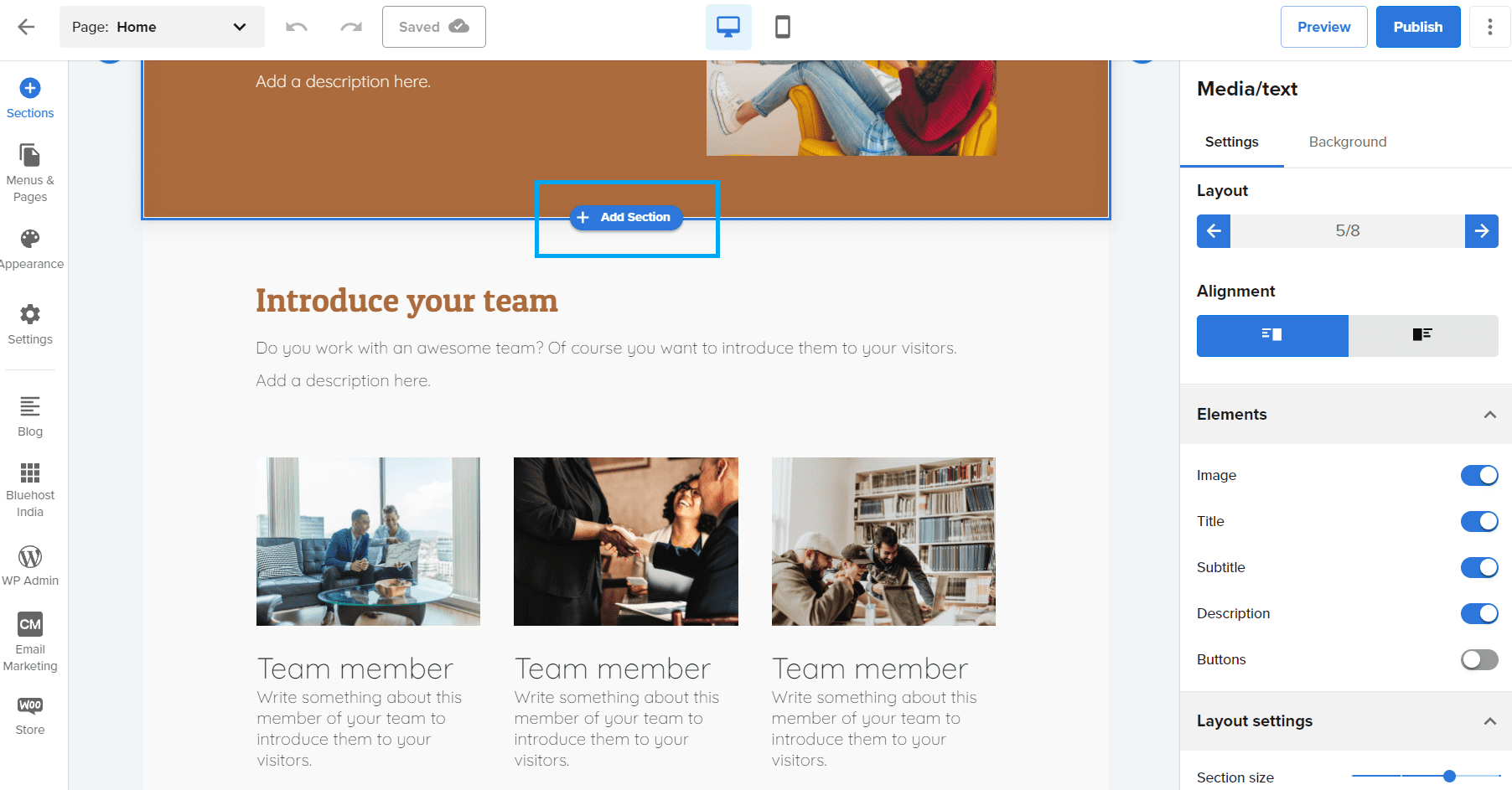Screen dimensions: 1512x790
Task: Open Menus & Pages panel
Action: click(30, 173)
